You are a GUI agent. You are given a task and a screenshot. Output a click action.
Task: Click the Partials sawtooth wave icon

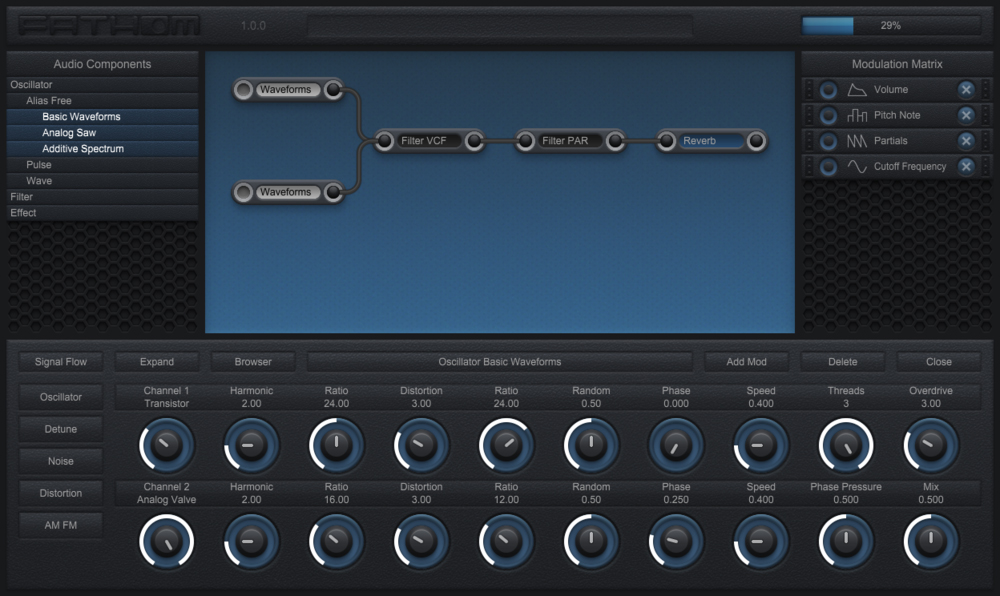click(857, 141)
